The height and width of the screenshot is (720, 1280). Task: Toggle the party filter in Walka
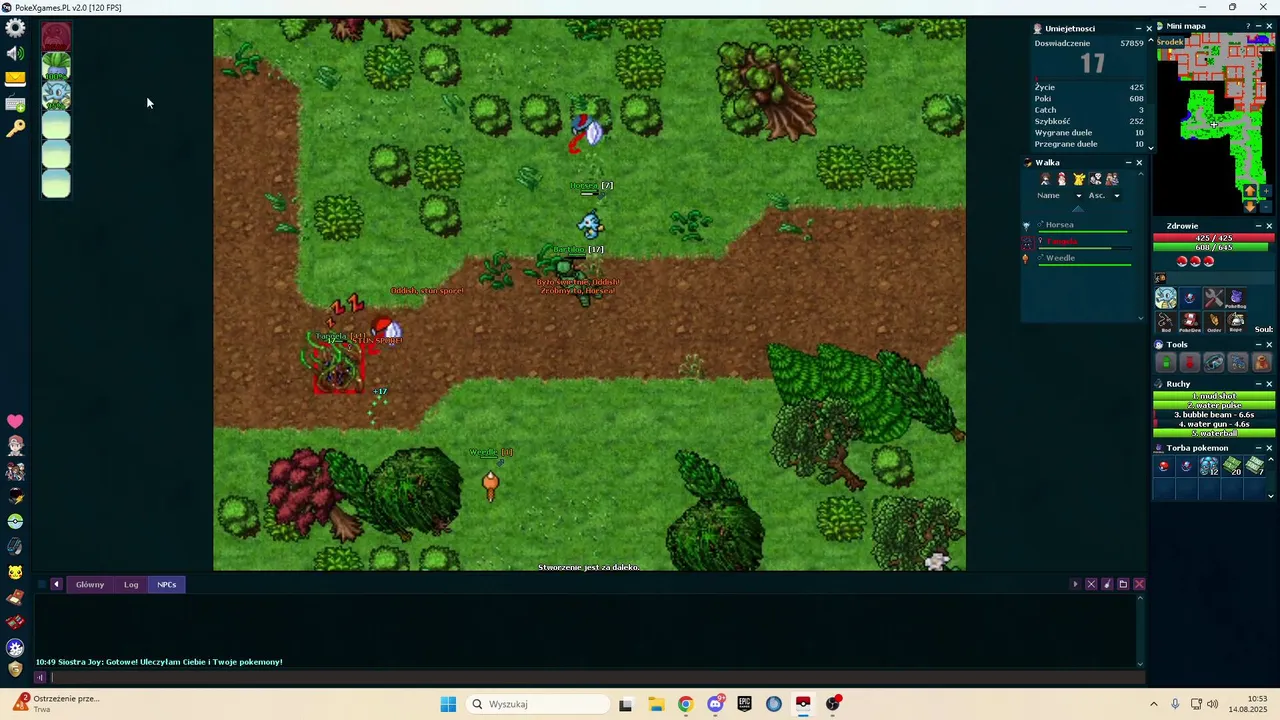[1112, 179]
